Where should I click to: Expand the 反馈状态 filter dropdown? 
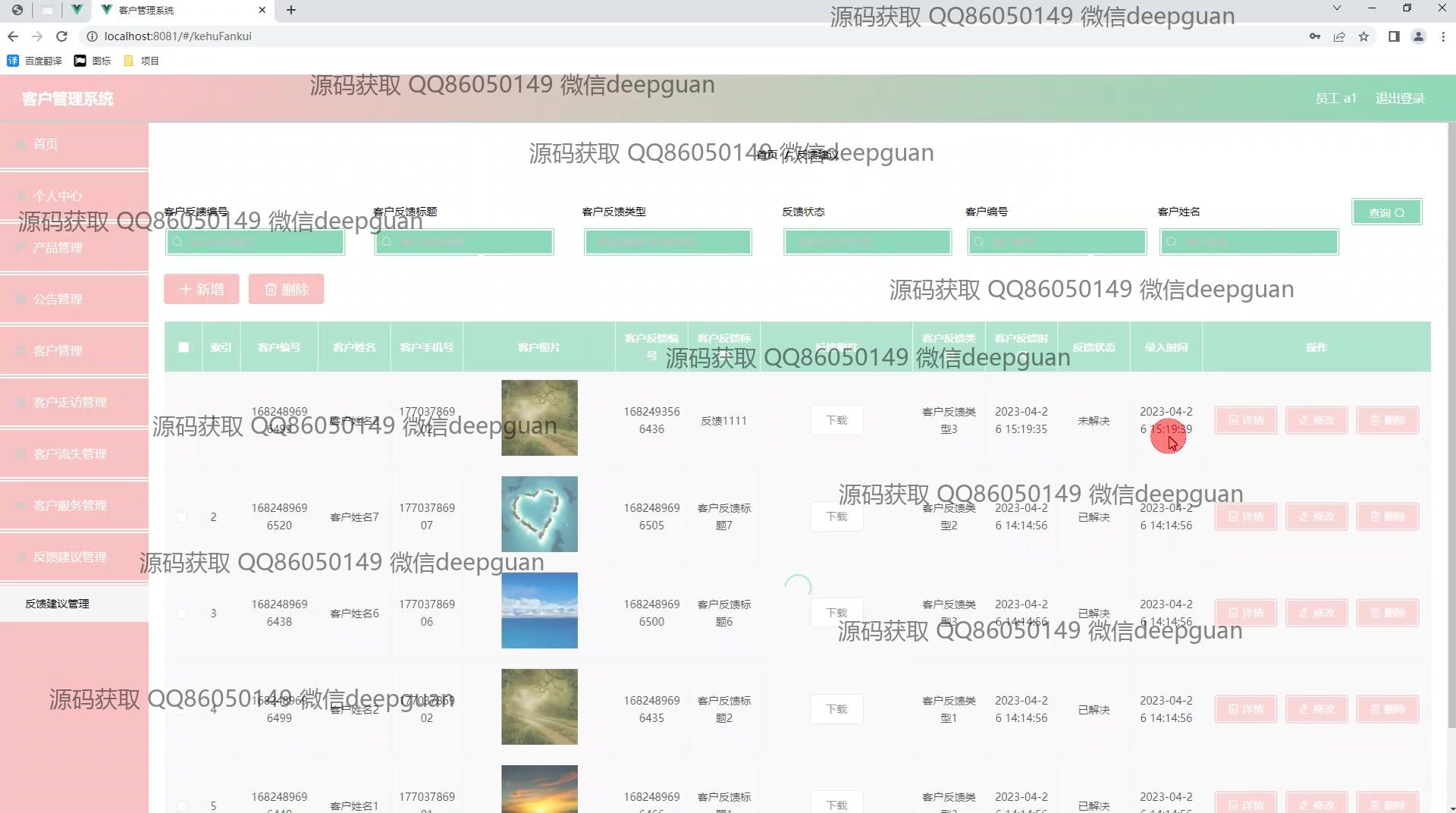tap(867, 242)
